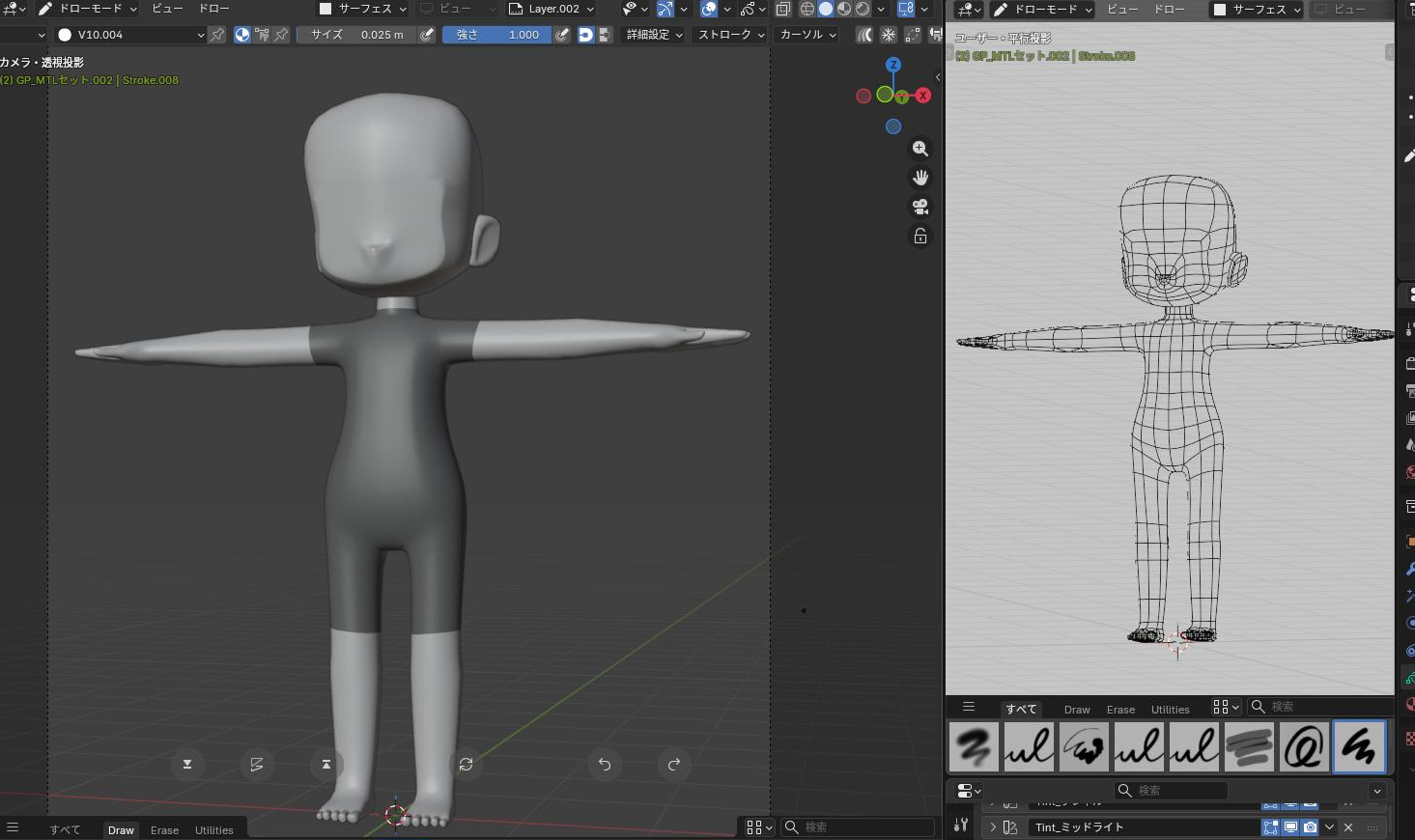Expand the Tint_ミッドライト modifier panel

(x=993, y=827)
